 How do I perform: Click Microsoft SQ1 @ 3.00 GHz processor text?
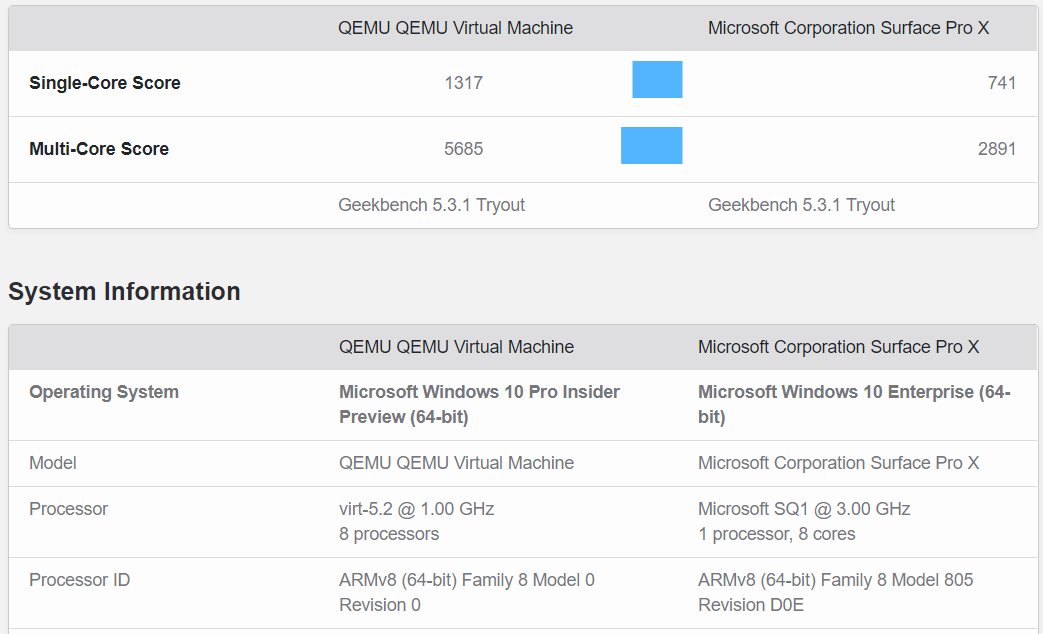804,509
